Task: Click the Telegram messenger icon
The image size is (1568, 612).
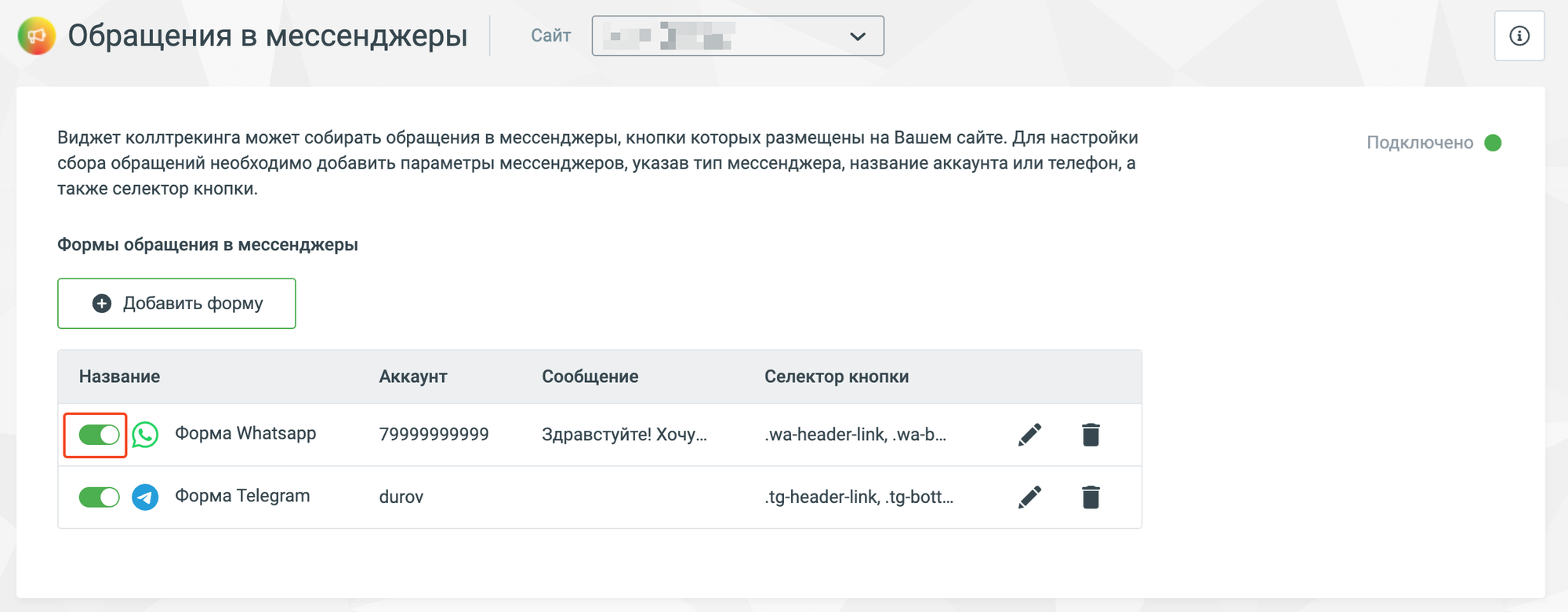Action: [145, 497]
